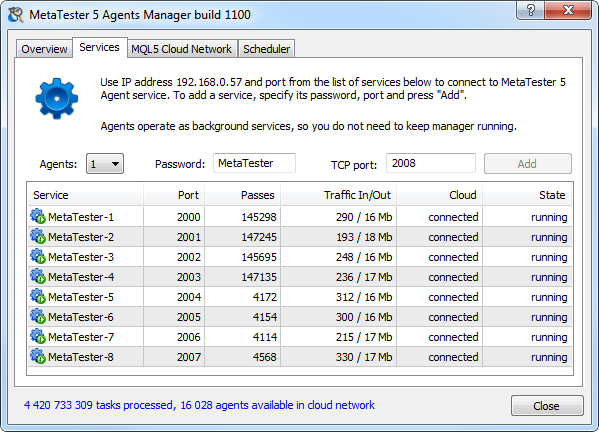Focus the TCP port input field
The height and width of the screenshot is (432, 599).
click(x=431, y=163)
